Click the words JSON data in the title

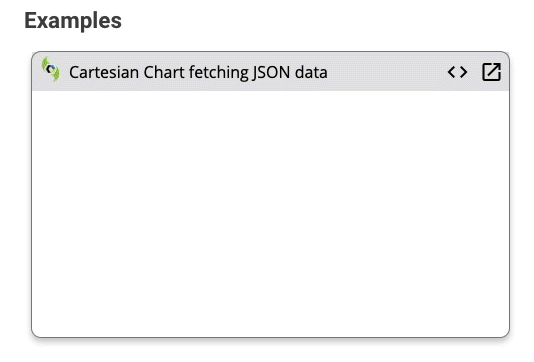coord(290,73)
